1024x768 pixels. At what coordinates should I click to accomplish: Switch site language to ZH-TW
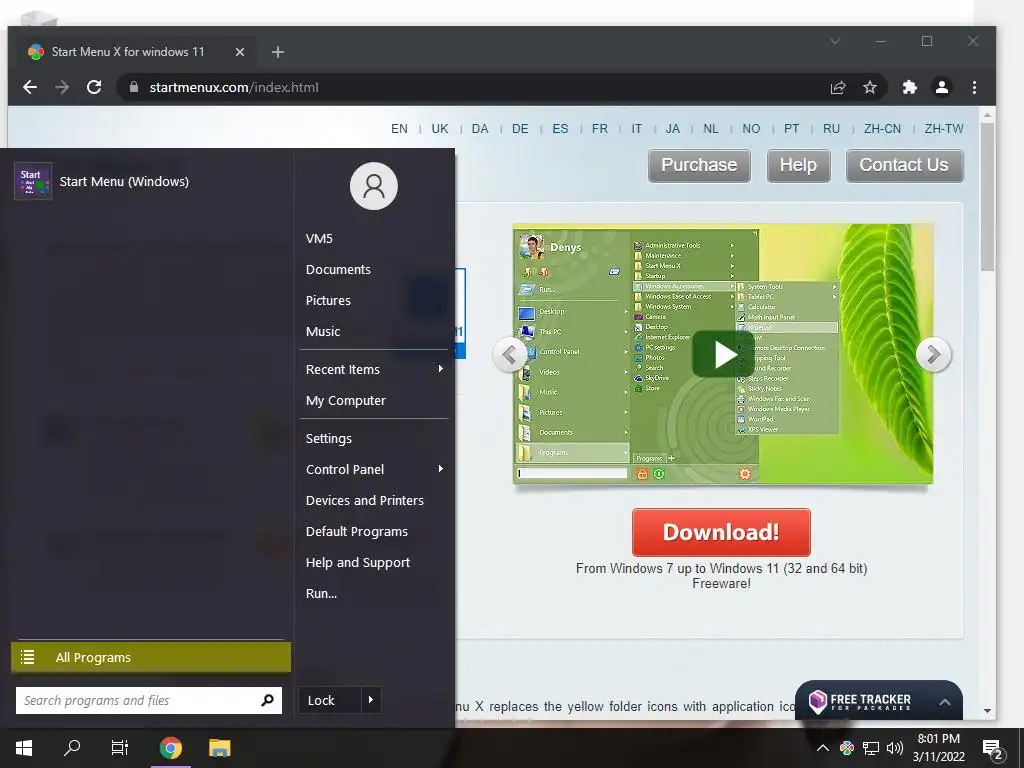coord(944,129)
